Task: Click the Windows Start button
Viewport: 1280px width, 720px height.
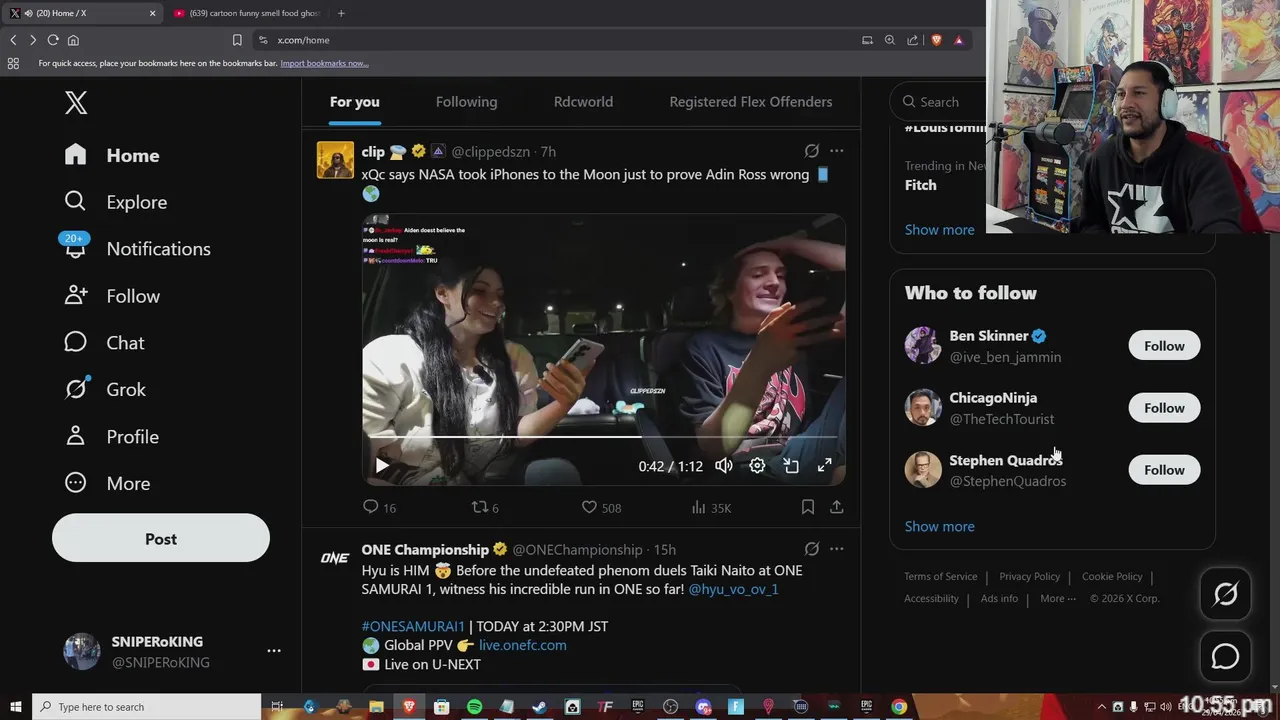Action: (x=15, y=707)
